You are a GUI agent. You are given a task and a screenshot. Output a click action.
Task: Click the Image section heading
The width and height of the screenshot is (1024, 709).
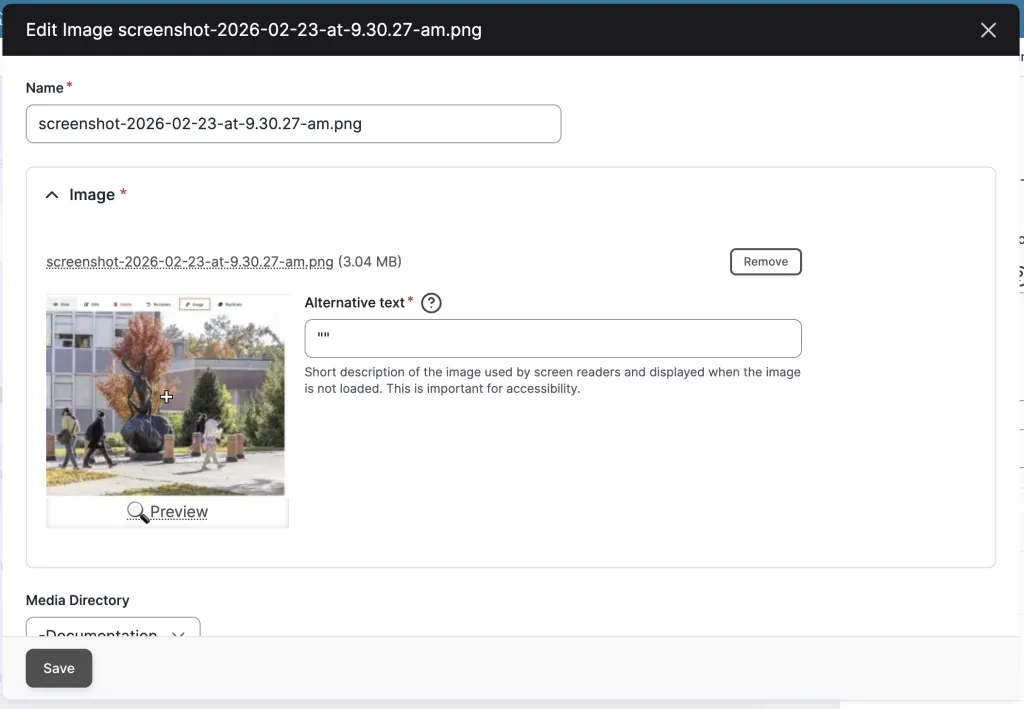[92, 195]
